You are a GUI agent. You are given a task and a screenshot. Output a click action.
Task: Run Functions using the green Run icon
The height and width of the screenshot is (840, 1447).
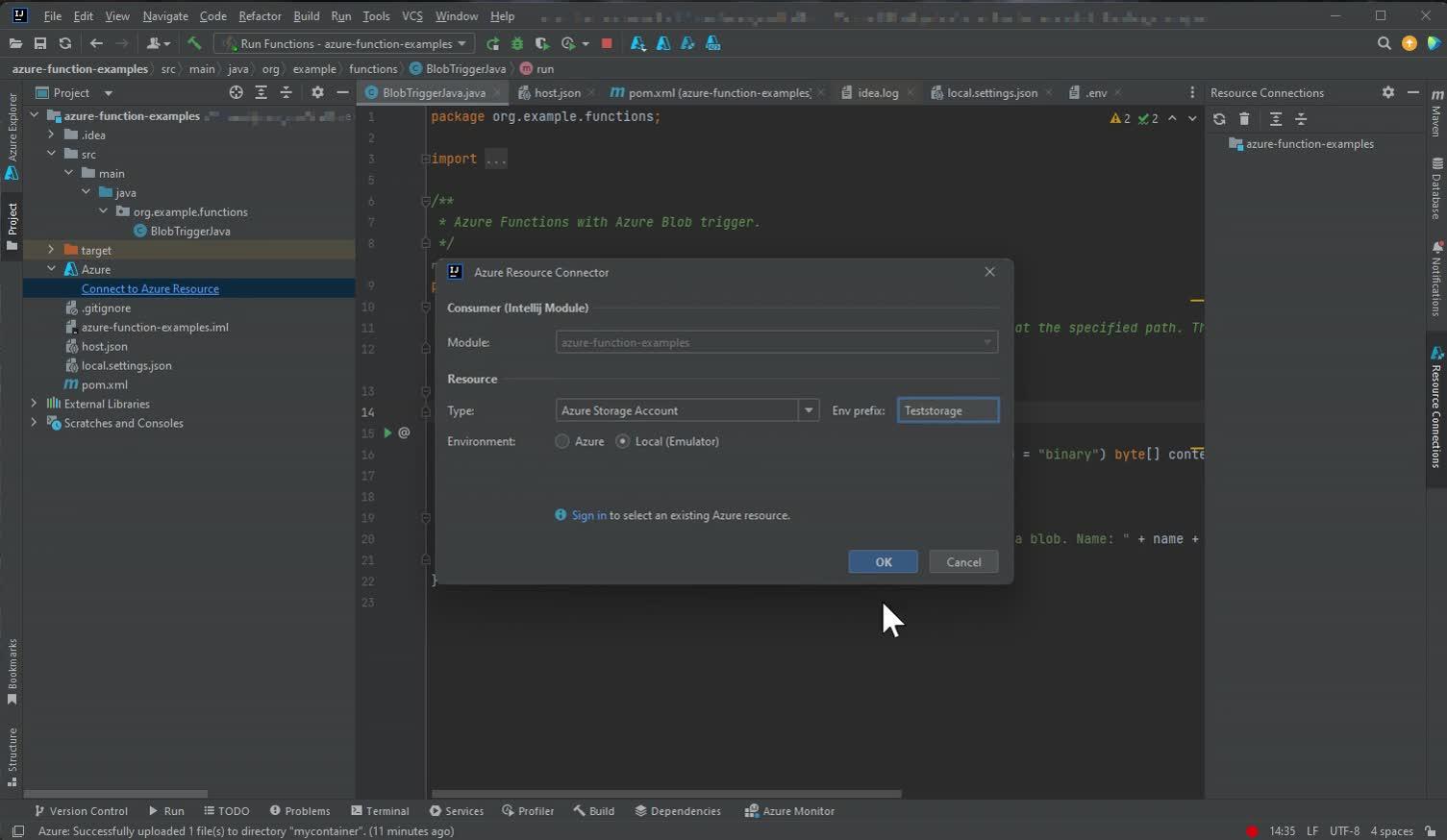tap(492, 43)
